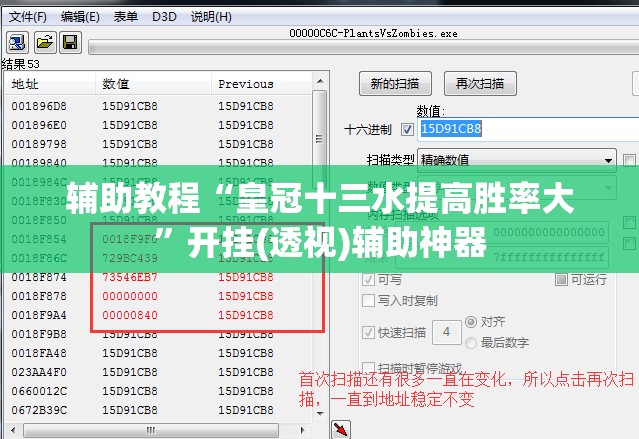The height and width of the screenshot is (439, 639).
Task: Open the 编辑(E) menu
Action: [80, 17]
